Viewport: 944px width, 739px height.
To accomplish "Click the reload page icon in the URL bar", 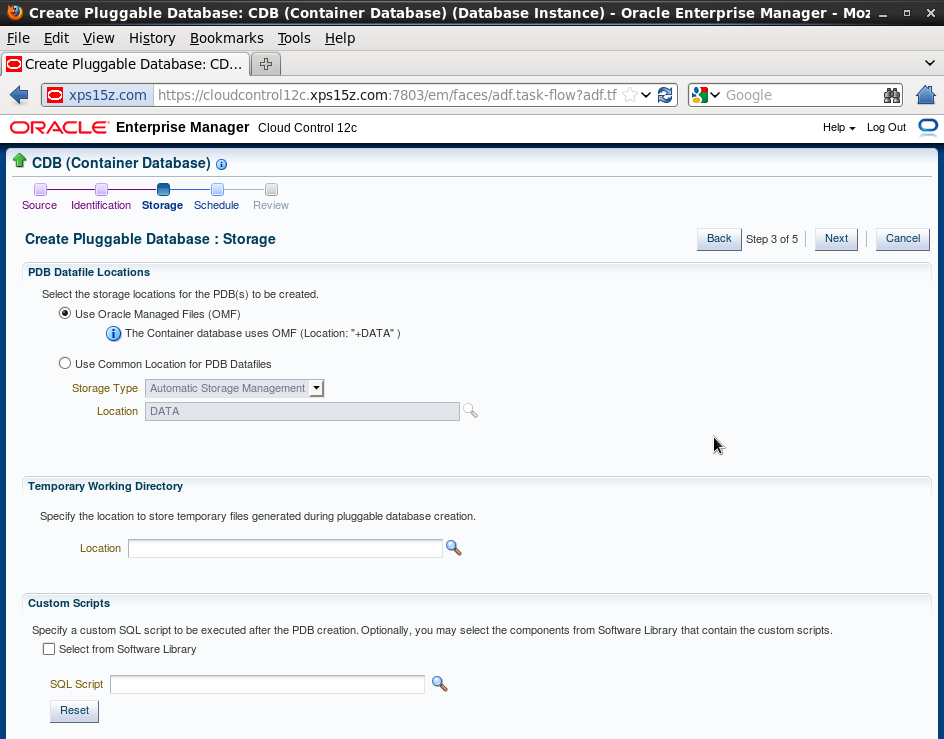I will 665,95.
